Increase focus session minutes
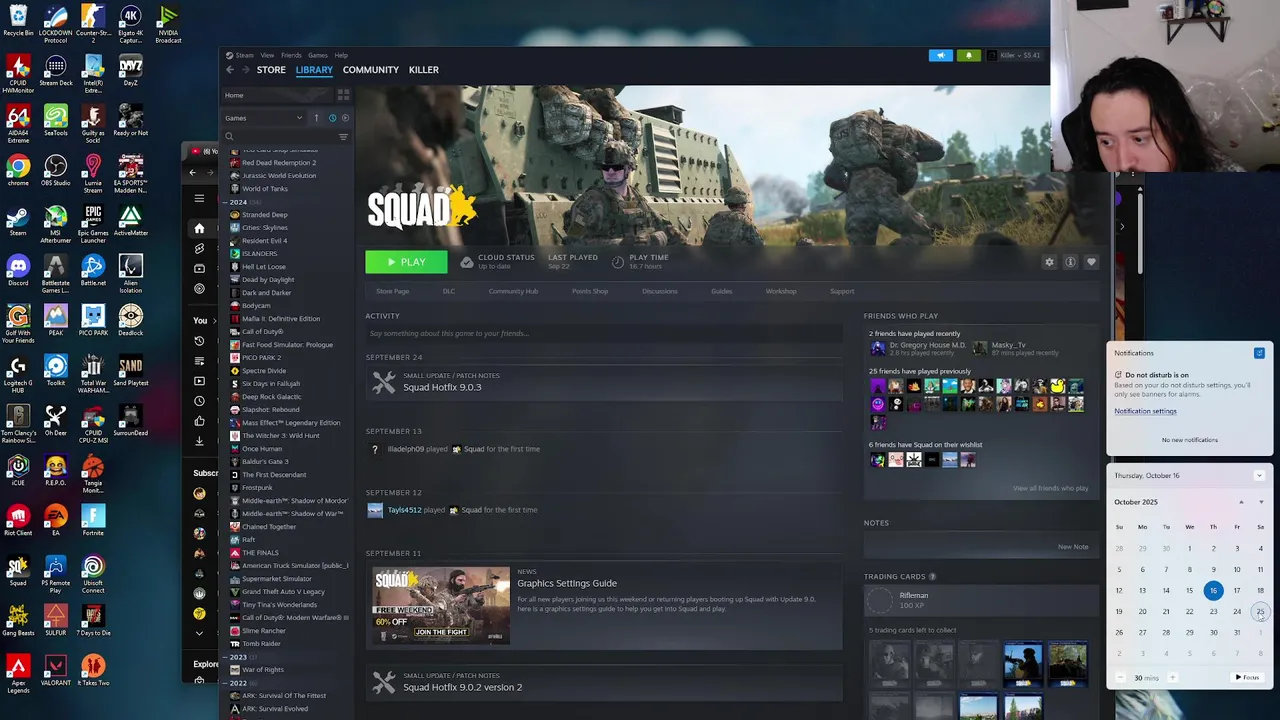 (1172, 678)
